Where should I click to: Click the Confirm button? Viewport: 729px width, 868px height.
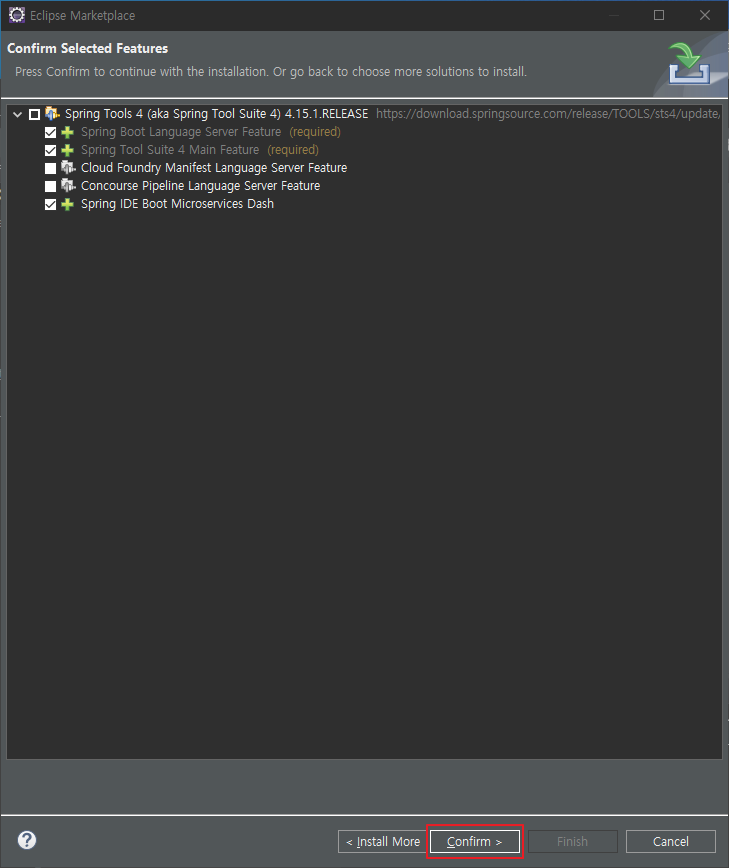(475, 841)
